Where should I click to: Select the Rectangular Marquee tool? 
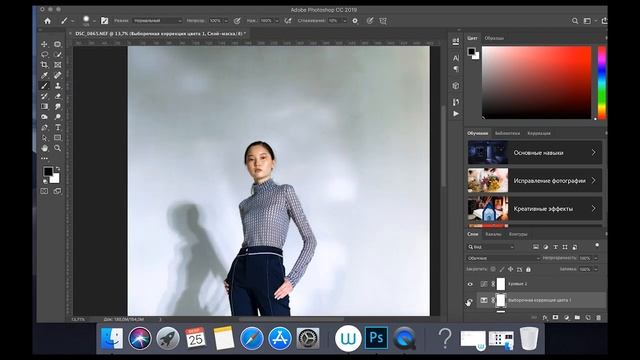pos(58,44)
